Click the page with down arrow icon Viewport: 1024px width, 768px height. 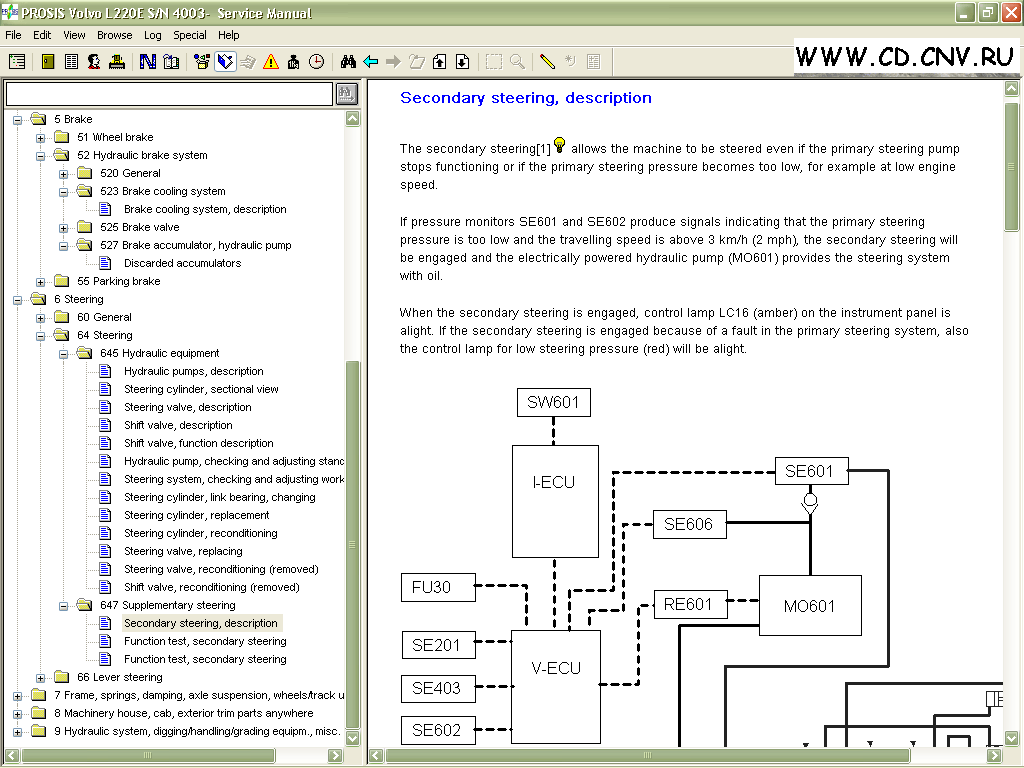click(462, 62)
